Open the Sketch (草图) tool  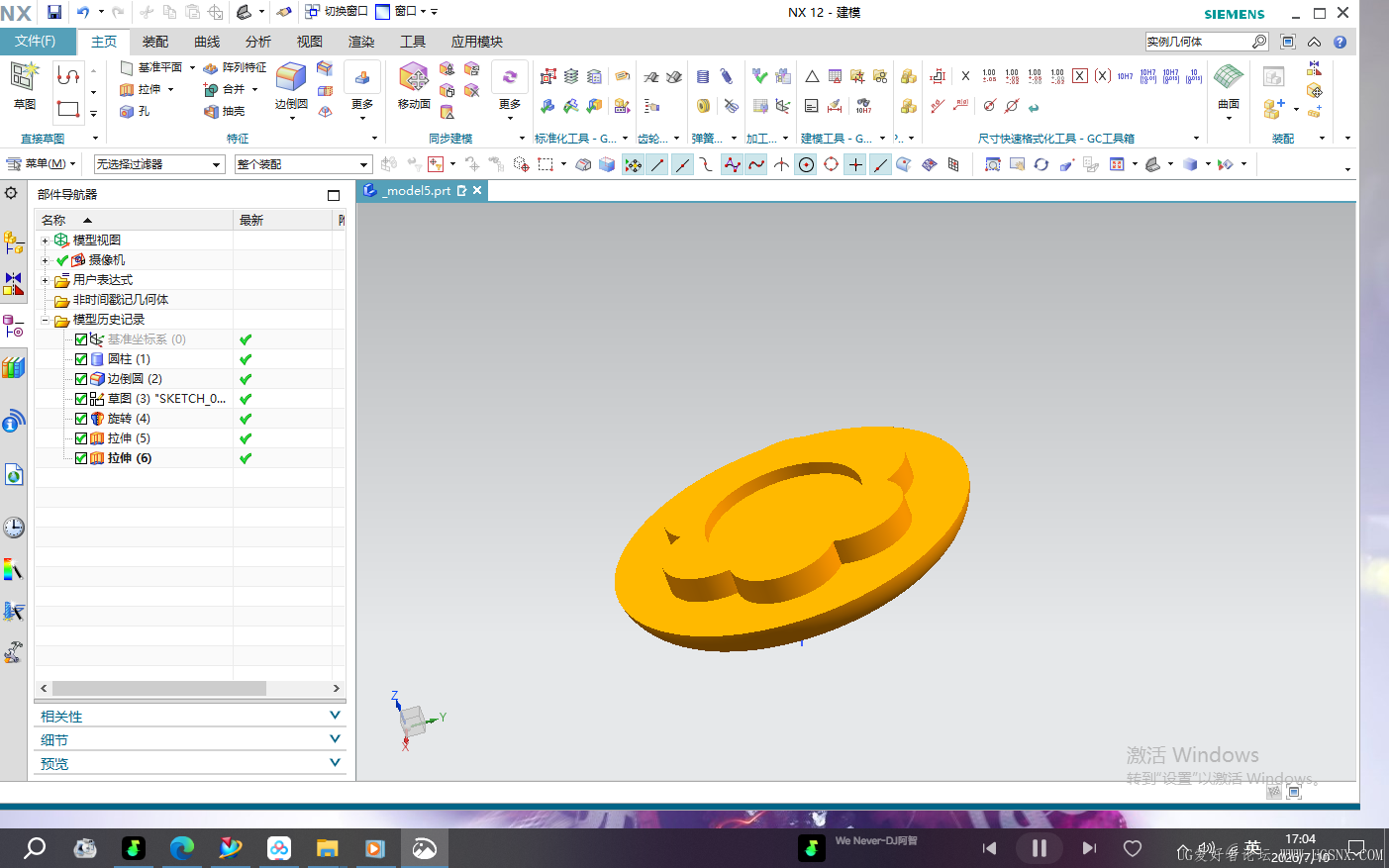pyautogui.click(x=24, y=85)
